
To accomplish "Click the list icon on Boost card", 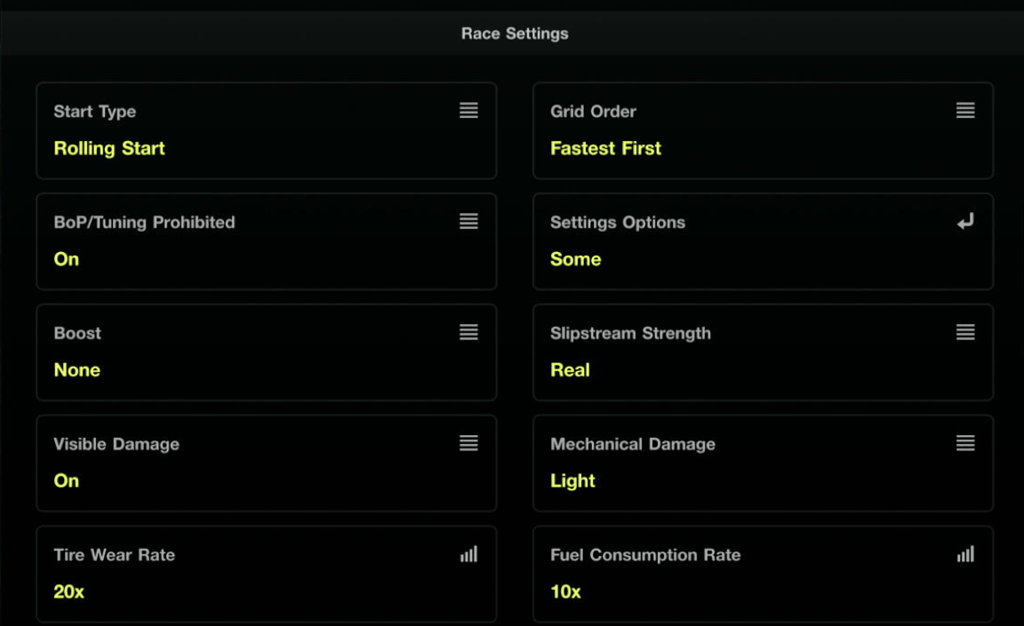I will pyautogui.click(x=468, y=333).
